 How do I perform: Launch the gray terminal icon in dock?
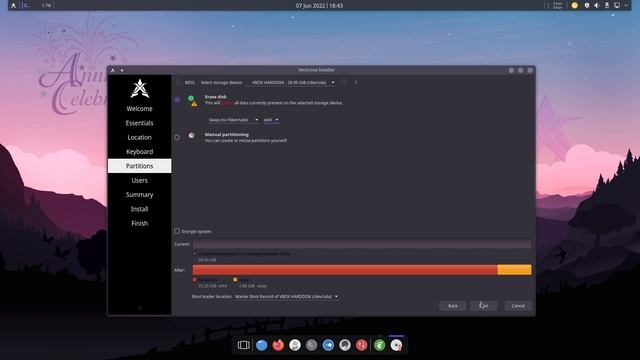coord(311,345)
